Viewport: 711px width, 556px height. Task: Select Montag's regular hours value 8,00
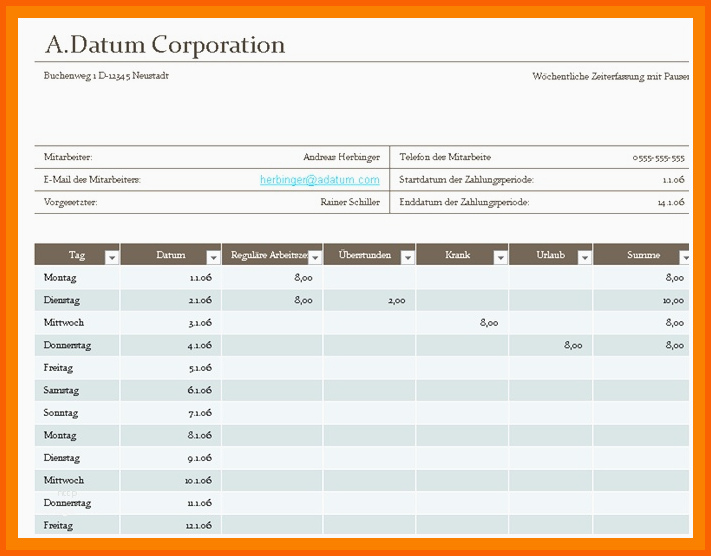[303, 278]
